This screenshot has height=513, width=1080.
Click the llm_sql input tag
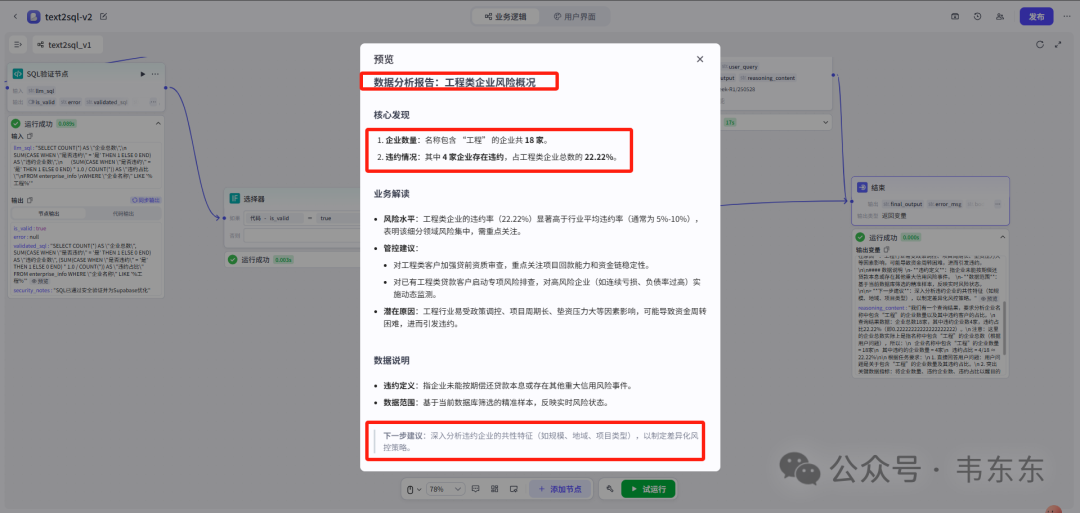(x=41, y=90)
